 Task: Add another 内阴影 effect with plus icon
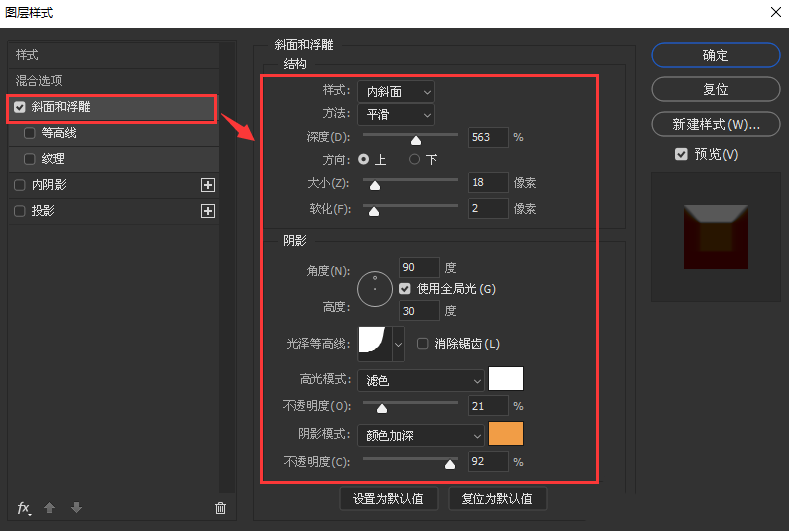coord(208,185)
